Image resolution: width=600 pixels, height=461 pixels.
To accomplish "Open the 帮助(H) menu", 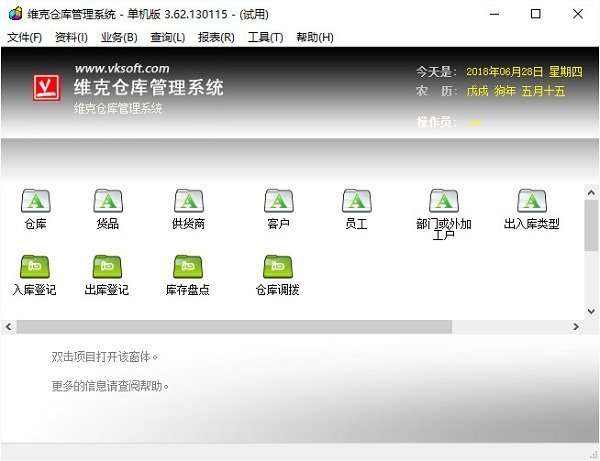I will pyautogui.click(x=315, y=37).
